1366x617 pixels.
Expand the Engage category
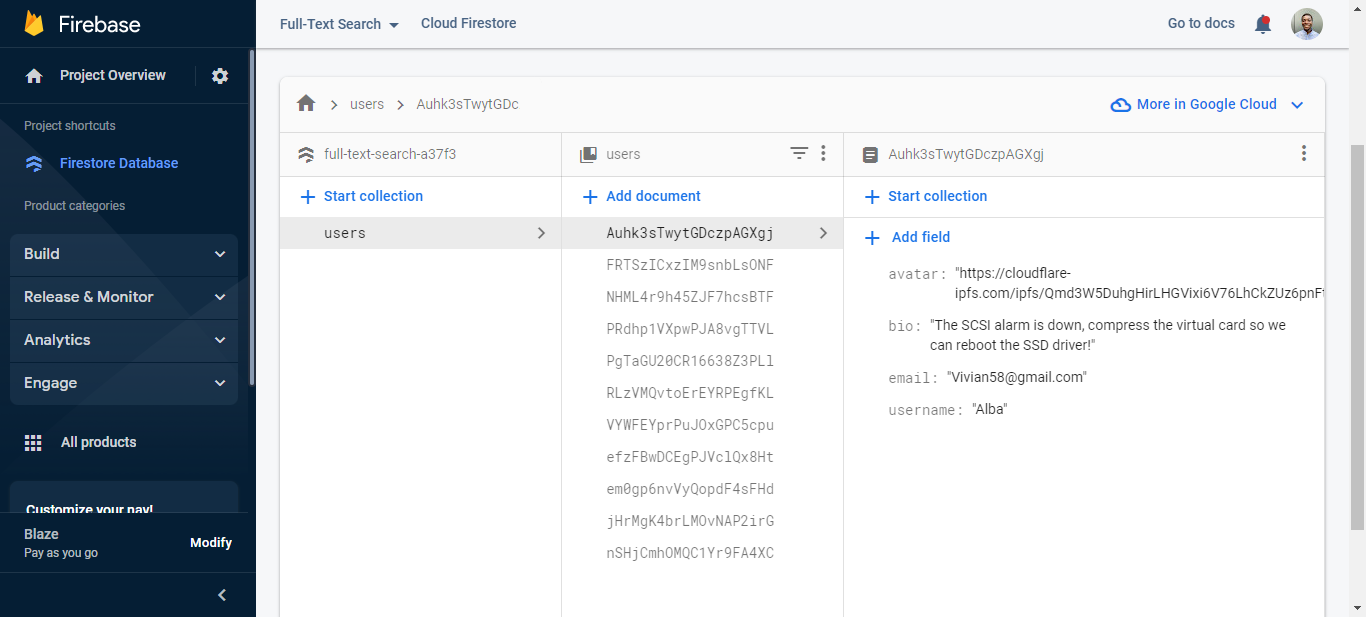click(124, 383)
